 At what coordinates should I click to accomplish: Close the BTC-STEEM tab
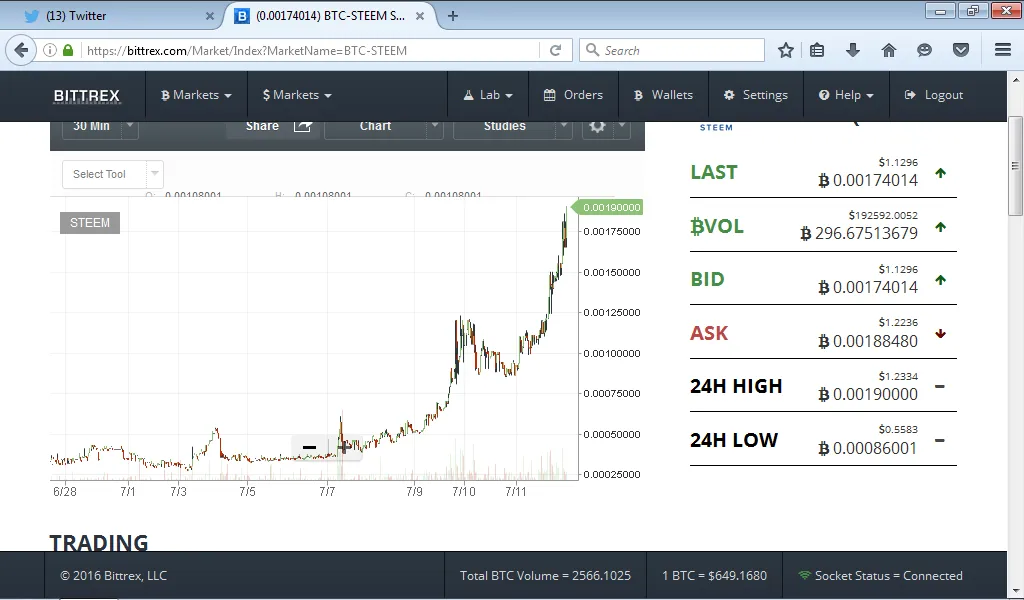coord(421,16)
